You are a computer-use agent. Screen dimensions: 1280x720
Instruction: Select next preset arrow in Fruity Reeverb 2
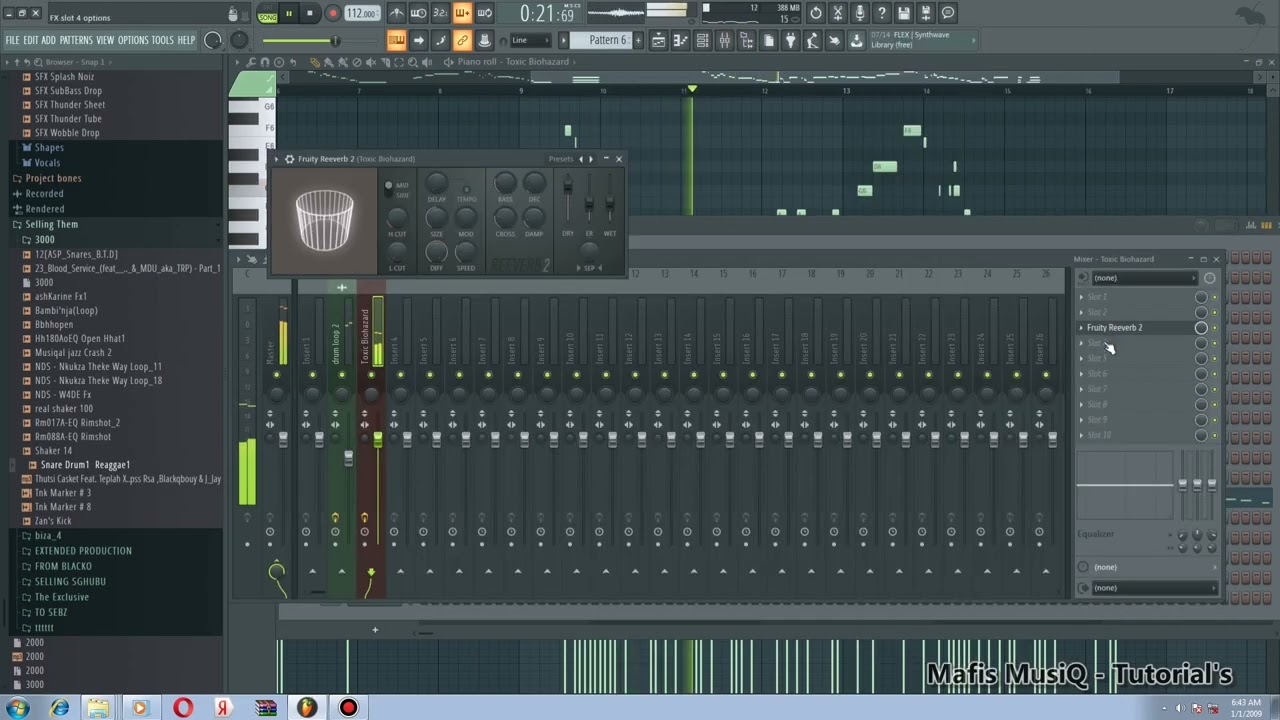[x=591, y=159]
